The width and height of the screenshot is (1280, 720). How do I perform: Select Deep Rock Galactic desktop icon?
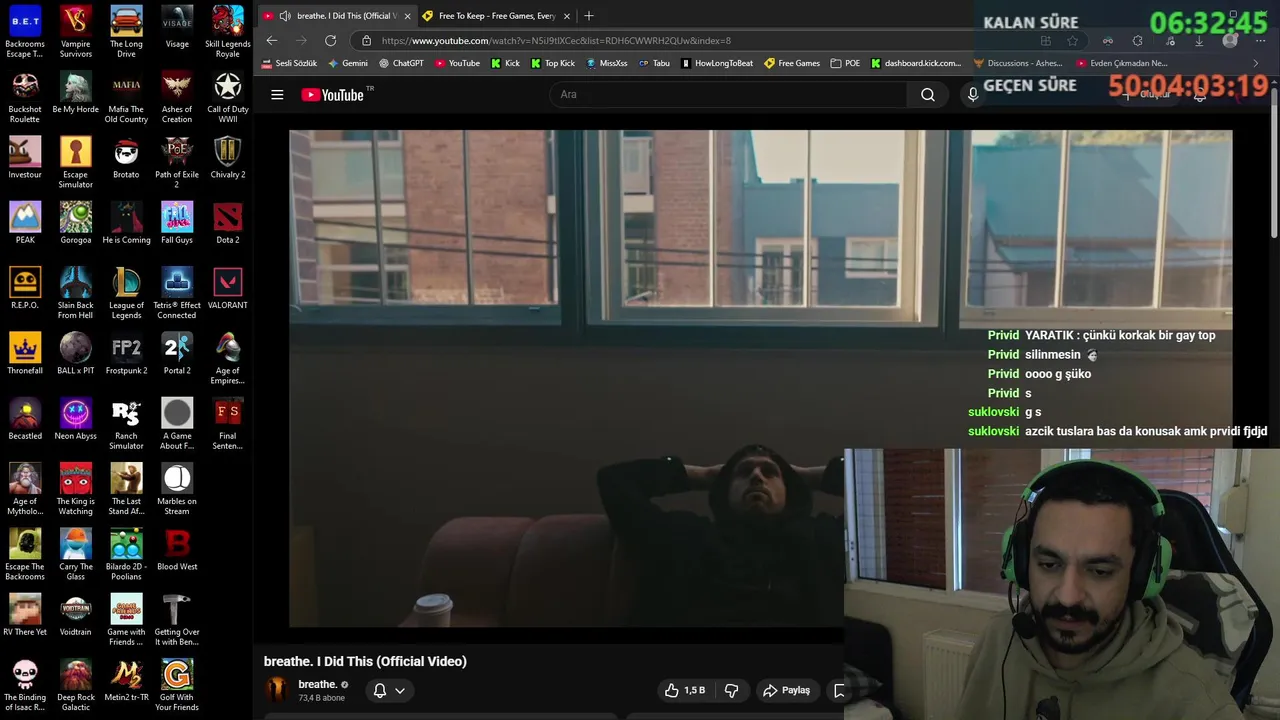click(76, 685)
